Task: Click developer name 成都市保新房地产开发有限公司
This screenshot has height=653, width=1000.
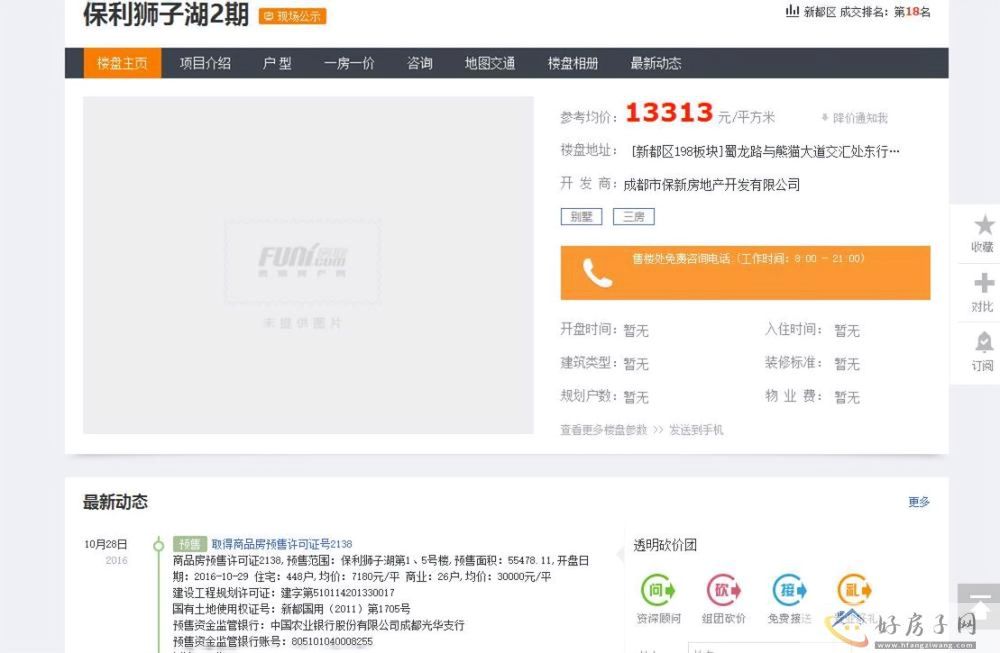Action: tap(712, 185)
